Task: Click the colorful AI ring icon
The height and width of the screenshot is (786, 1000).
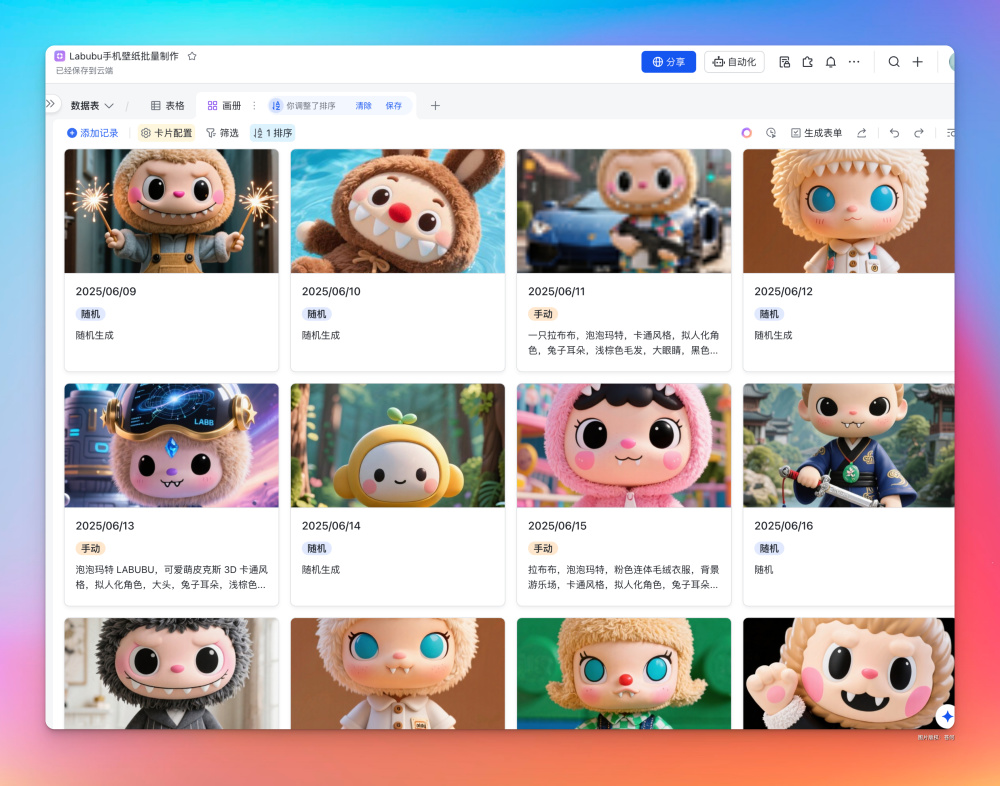Action: pos(747,133)
